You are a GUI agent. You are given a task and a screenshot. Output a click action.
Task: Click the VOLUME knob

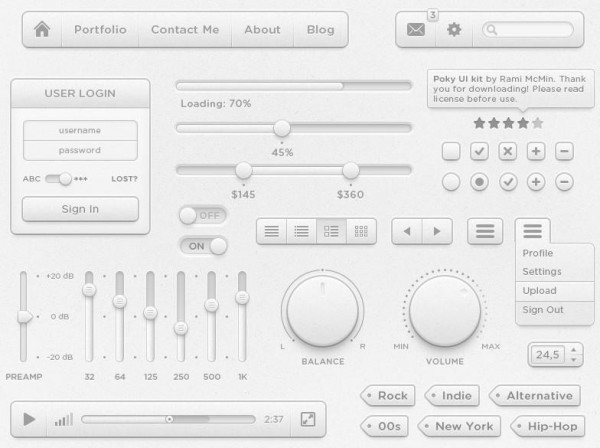445,310
